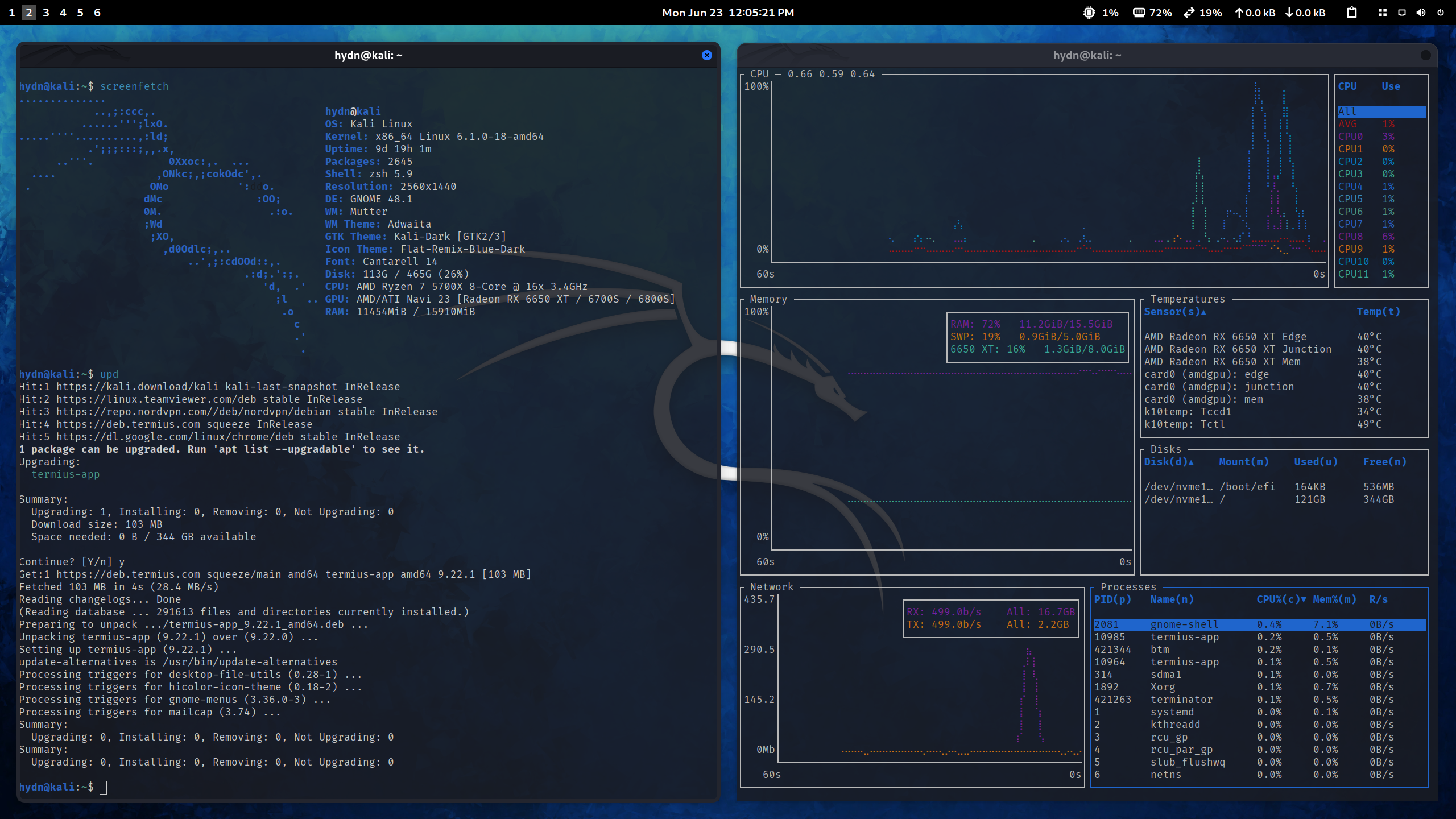1456x819 pixels.
Task: Click the shell prompt input at the bottom of the left terminal
Action: [103, 787]
